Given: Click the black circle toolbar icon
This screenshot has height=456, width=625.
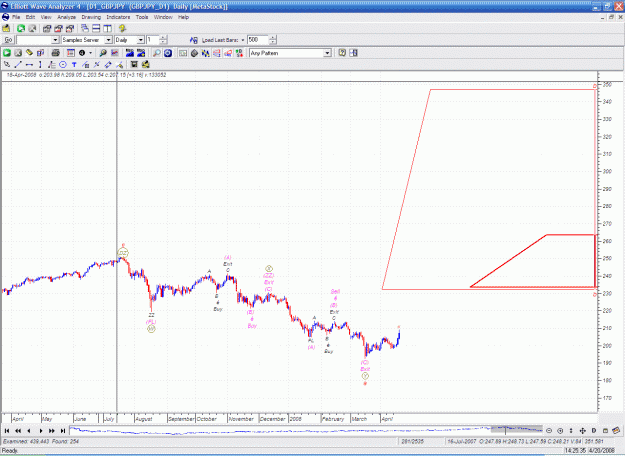Looking at the screenshot, I should [x=82, y=53].
